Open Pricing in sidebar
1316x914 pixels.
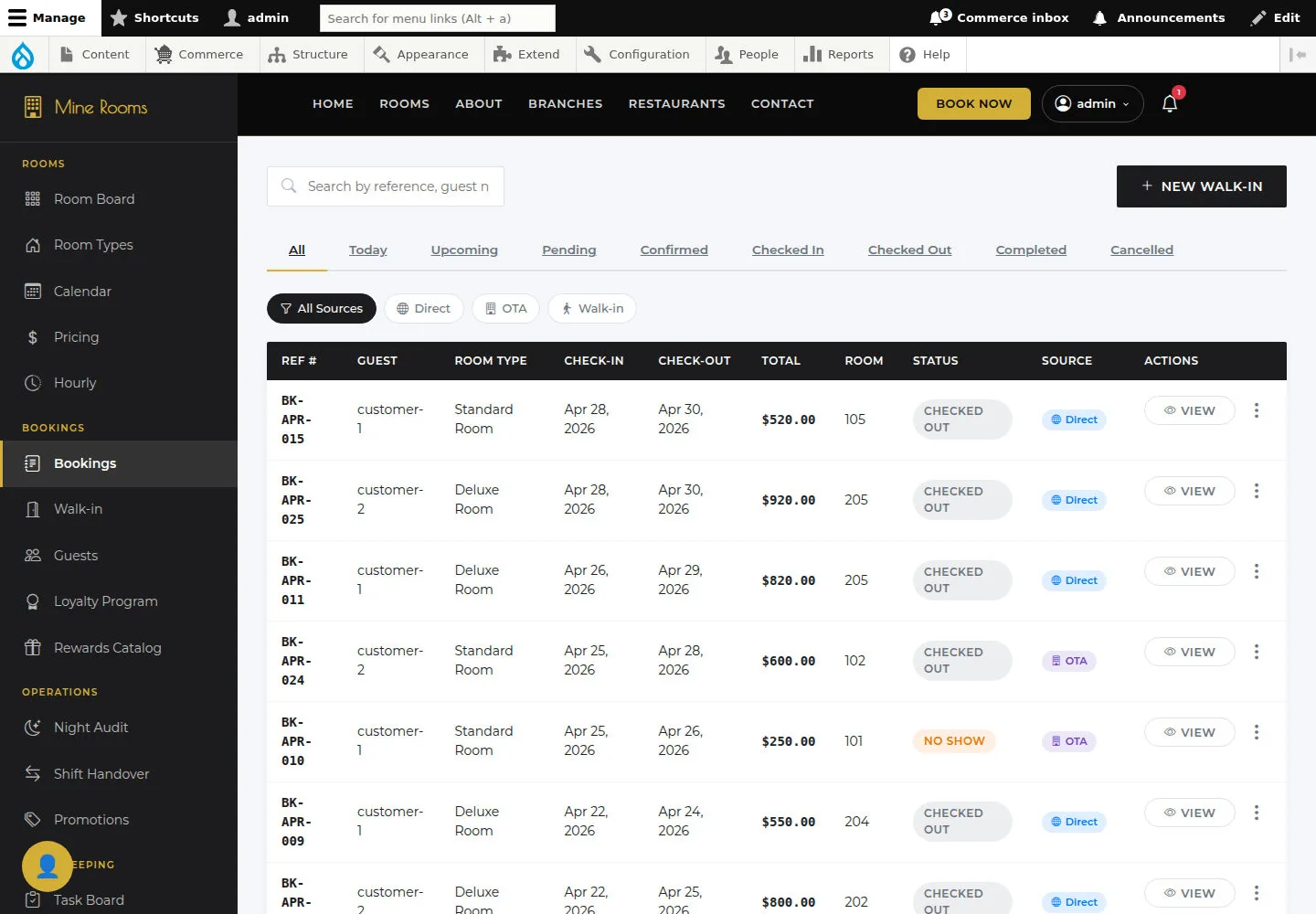(x=119, y=337)
